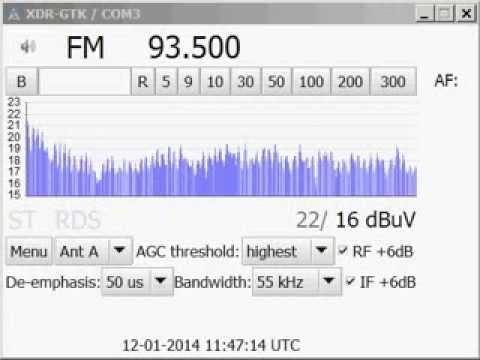Open the Ant A antenna dropdown
This screenshot has height=360, width=480.
point(94,251)
